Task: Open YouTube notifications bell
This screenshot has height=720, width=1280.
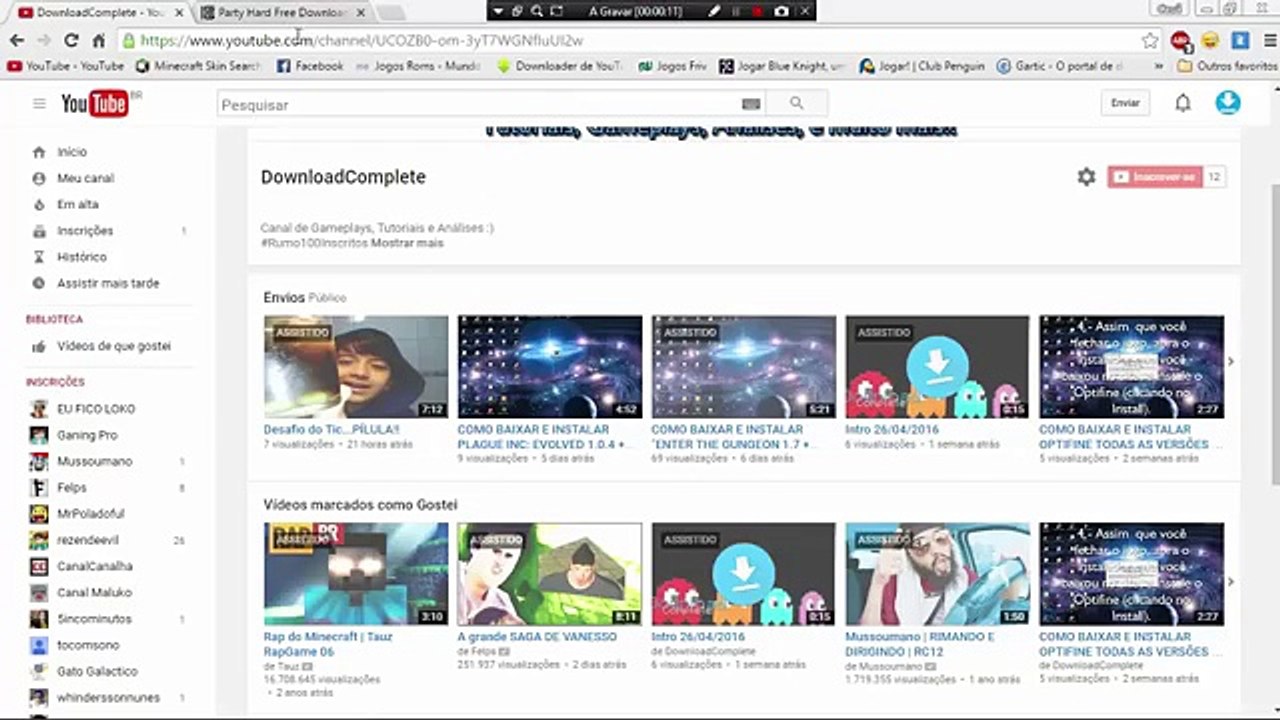Action: (1183, 103)
